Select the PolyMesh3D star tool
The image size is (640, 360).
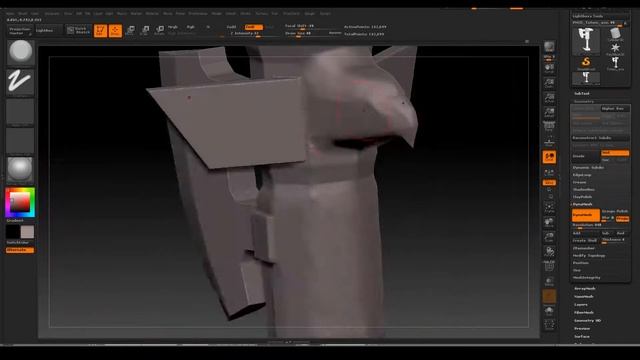click(x=615, y=49)
